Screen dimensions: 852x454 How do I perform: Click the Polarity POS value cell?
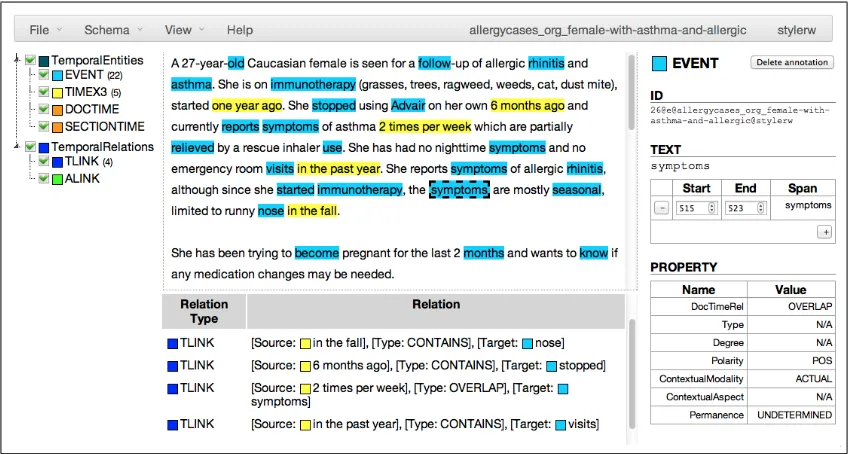point(791,361)
